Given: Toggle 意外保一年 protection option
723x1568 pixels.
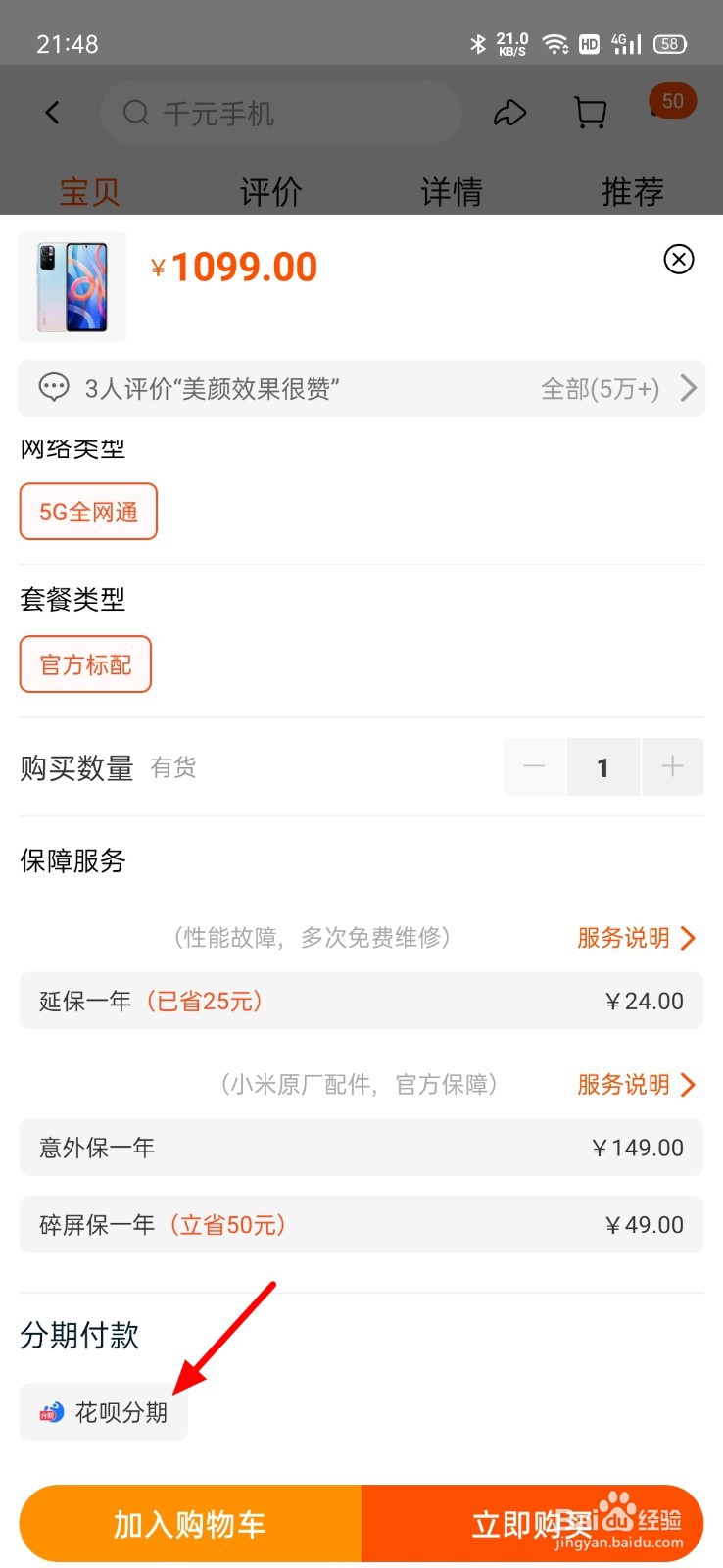Looking at the screenshot, I should 361,1148.
